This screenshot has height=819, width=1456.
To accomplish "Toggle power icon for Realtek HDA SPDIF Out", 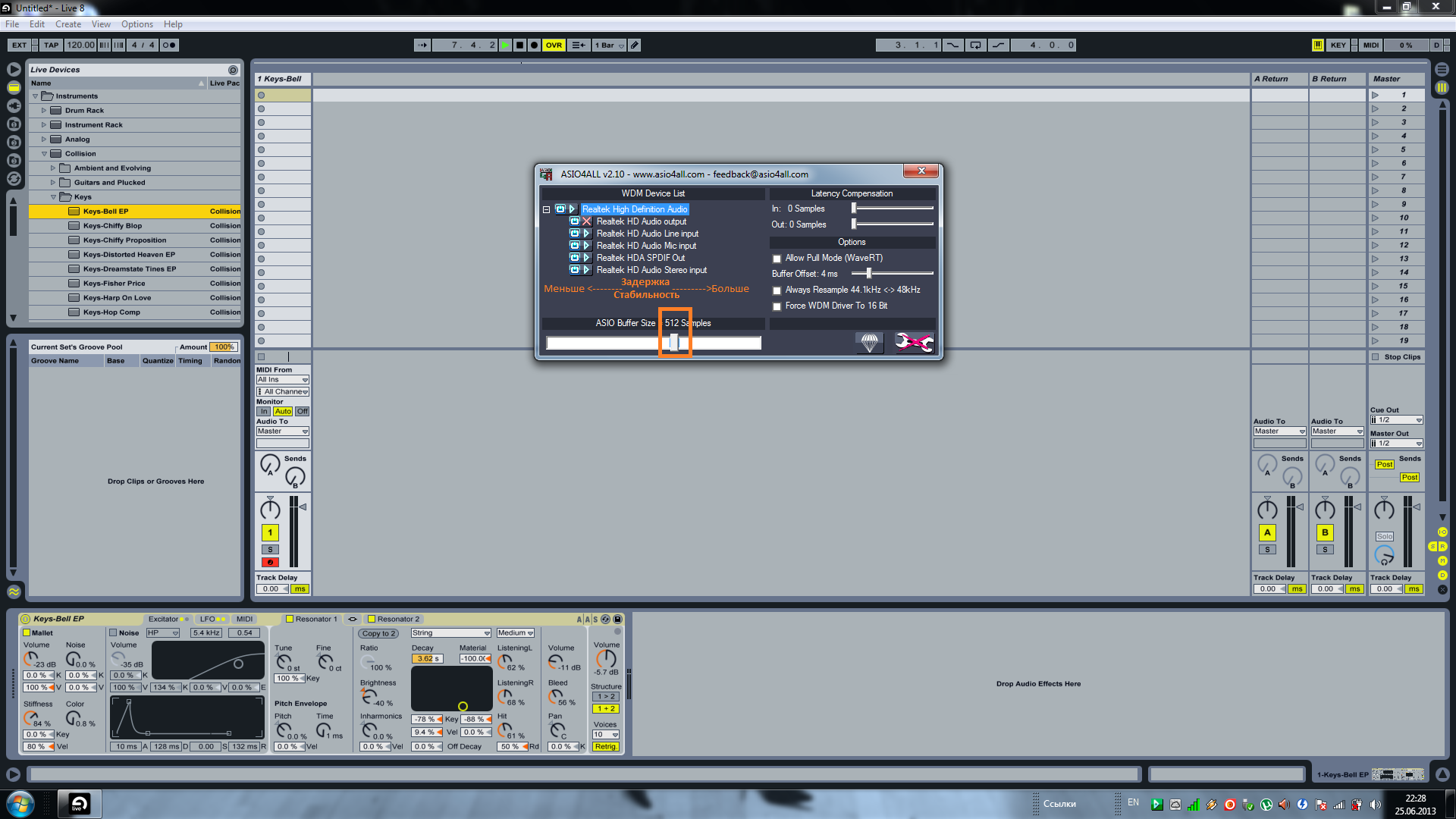I will (x=575, y=258).
